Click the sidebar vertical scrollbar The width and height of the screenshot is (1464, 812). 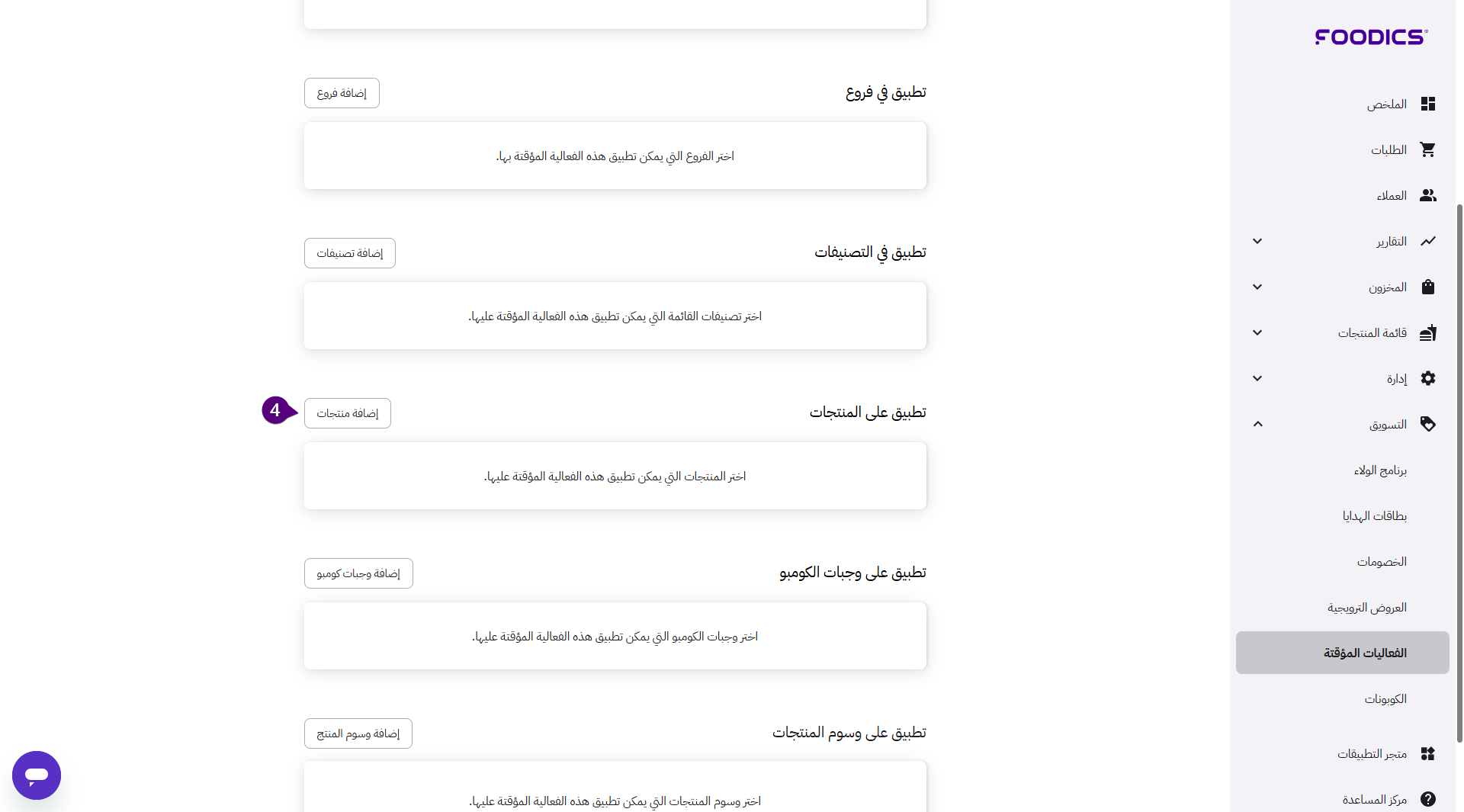pyautogui.click(x=1459, y=473)
